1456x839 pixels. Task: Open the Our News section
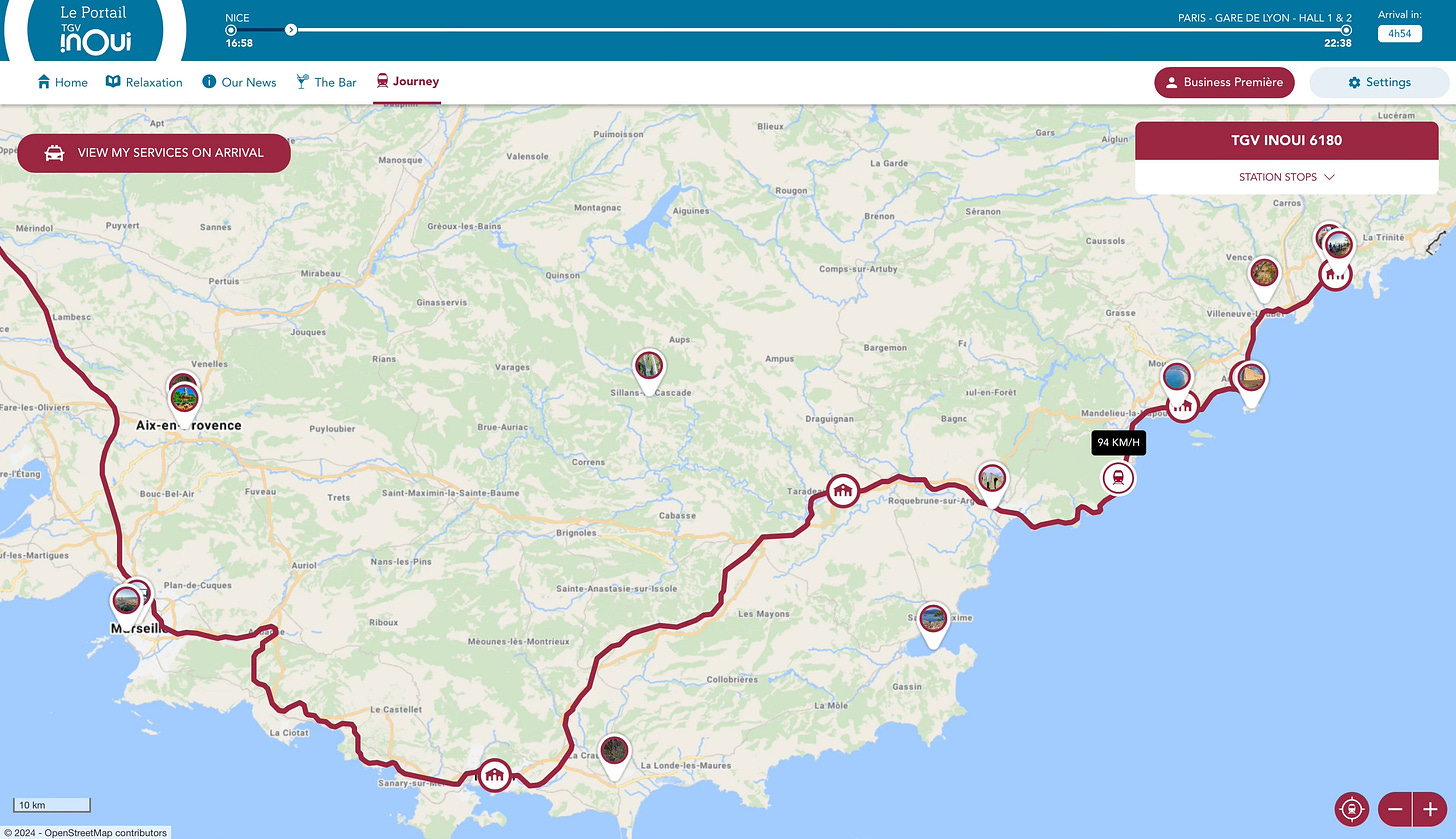pyautogui.click(x=239, y=82)
